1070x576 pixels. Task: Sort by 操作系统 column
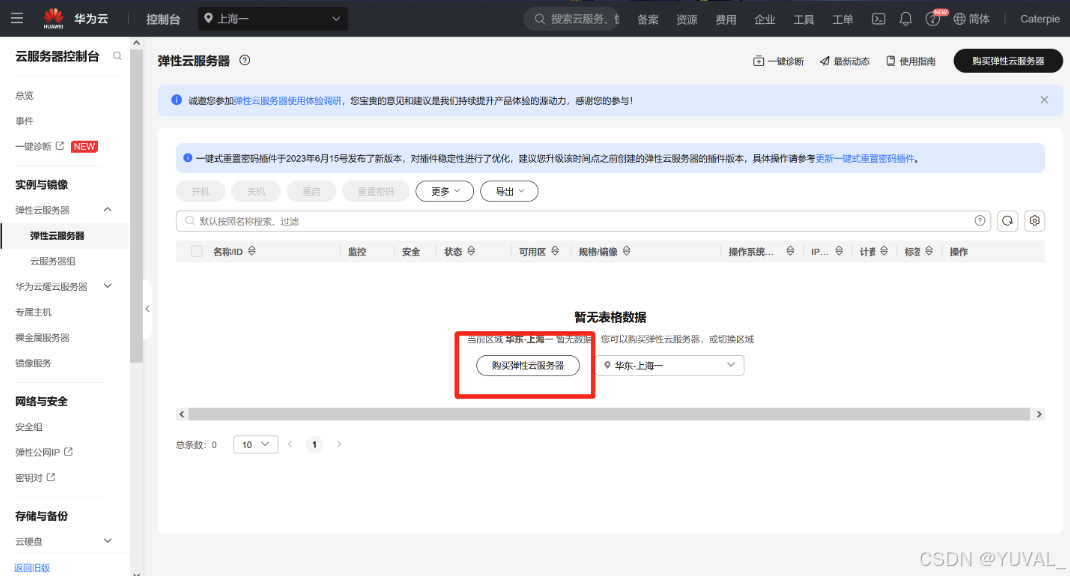click(x=790, y=251)
